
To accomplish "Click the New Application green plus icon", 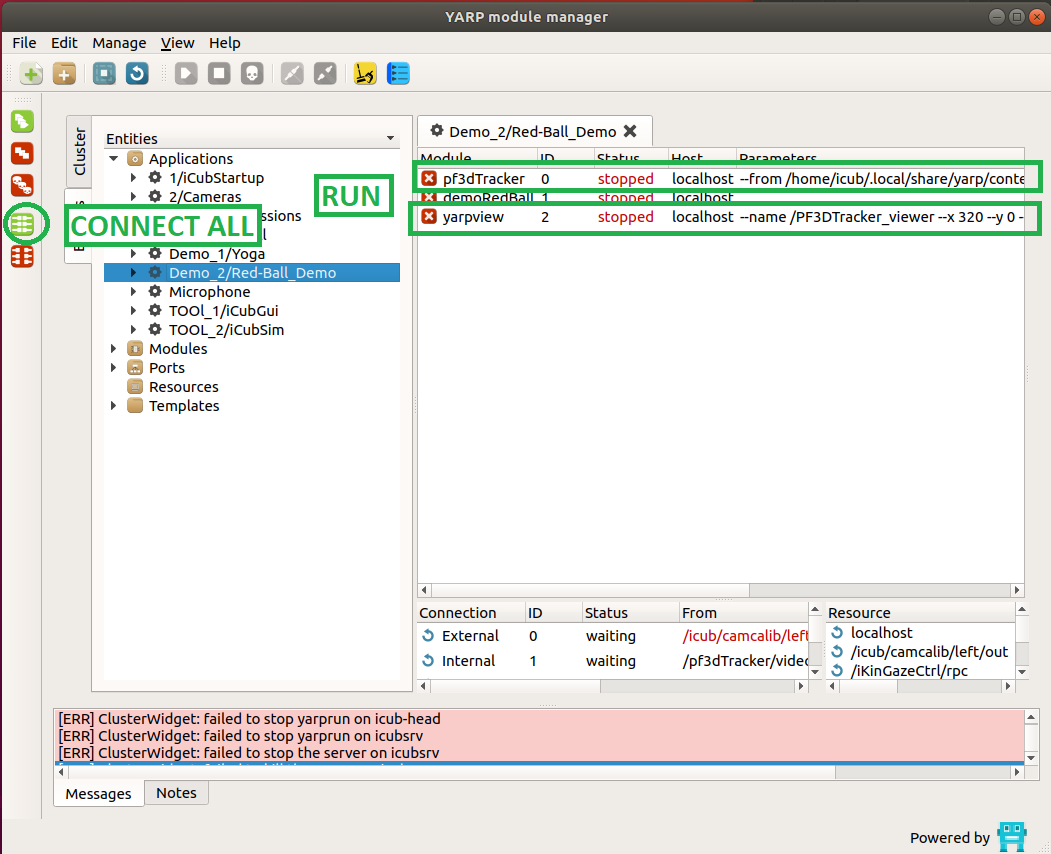I will click(31, 74).
